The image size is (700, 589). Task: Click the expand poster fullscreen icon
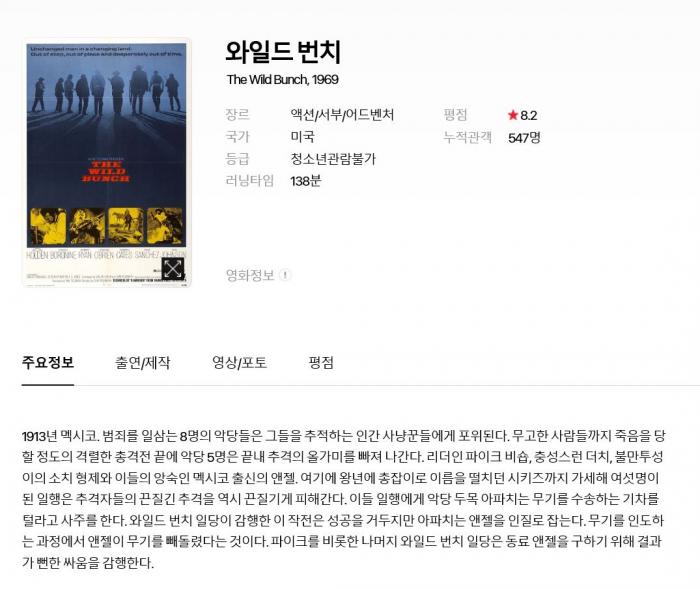click(x=172, y=269)
